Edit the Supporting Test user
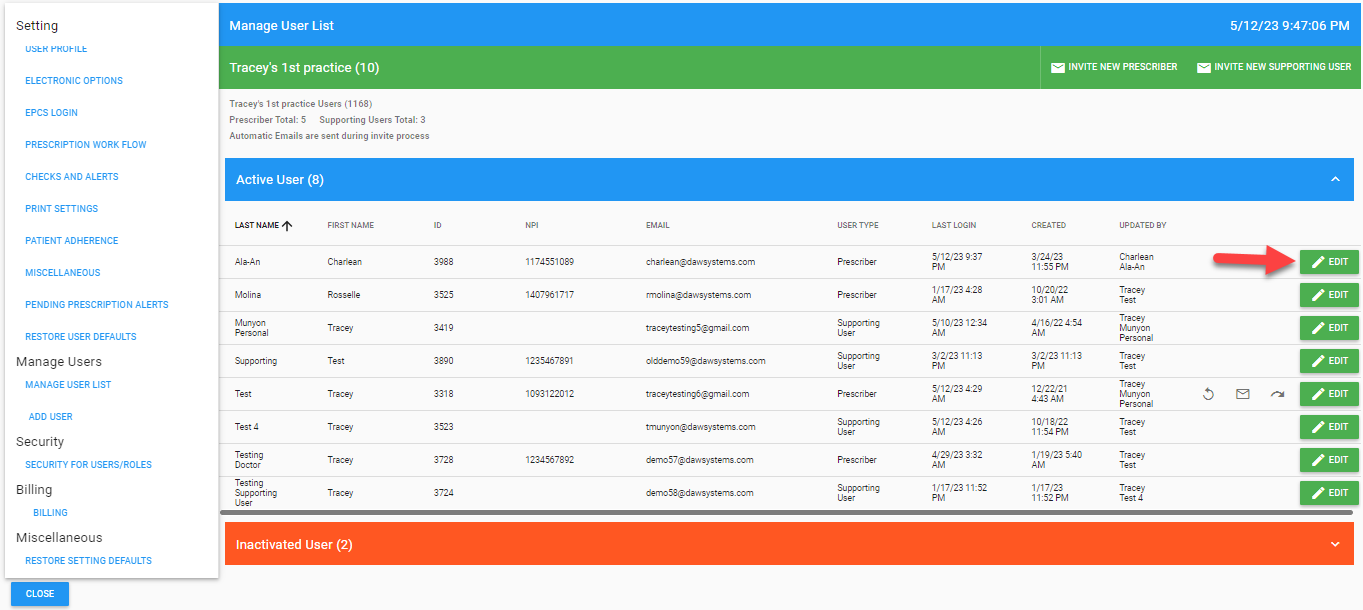 (x=1329, y=361)
